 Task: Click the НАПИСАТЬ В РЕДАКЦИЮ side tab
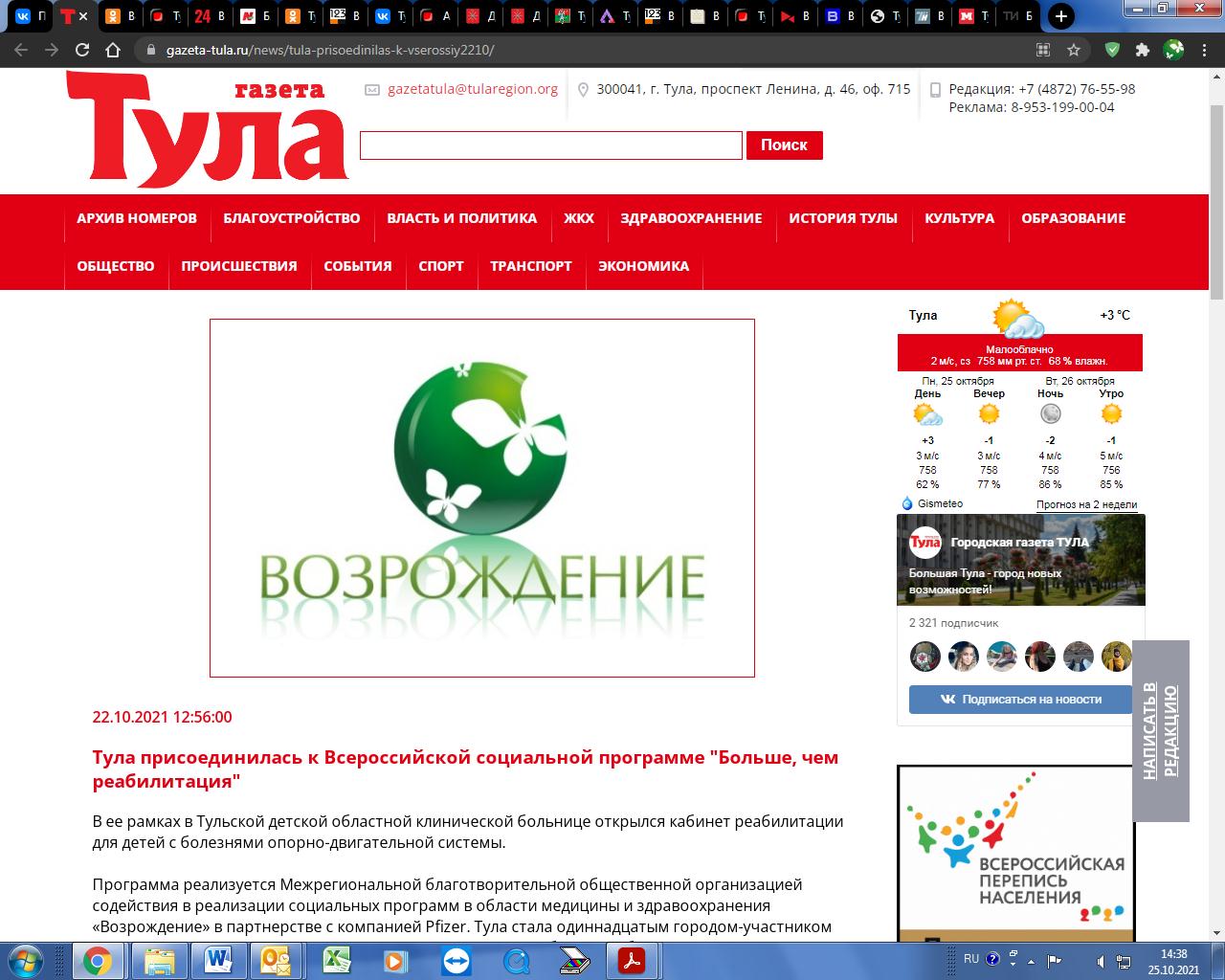click(1160, 731)
